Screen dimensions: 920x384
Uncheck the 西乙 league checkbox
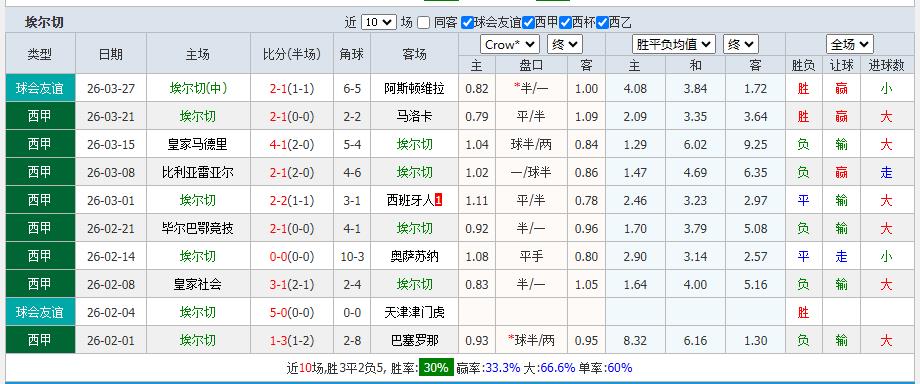602,23
